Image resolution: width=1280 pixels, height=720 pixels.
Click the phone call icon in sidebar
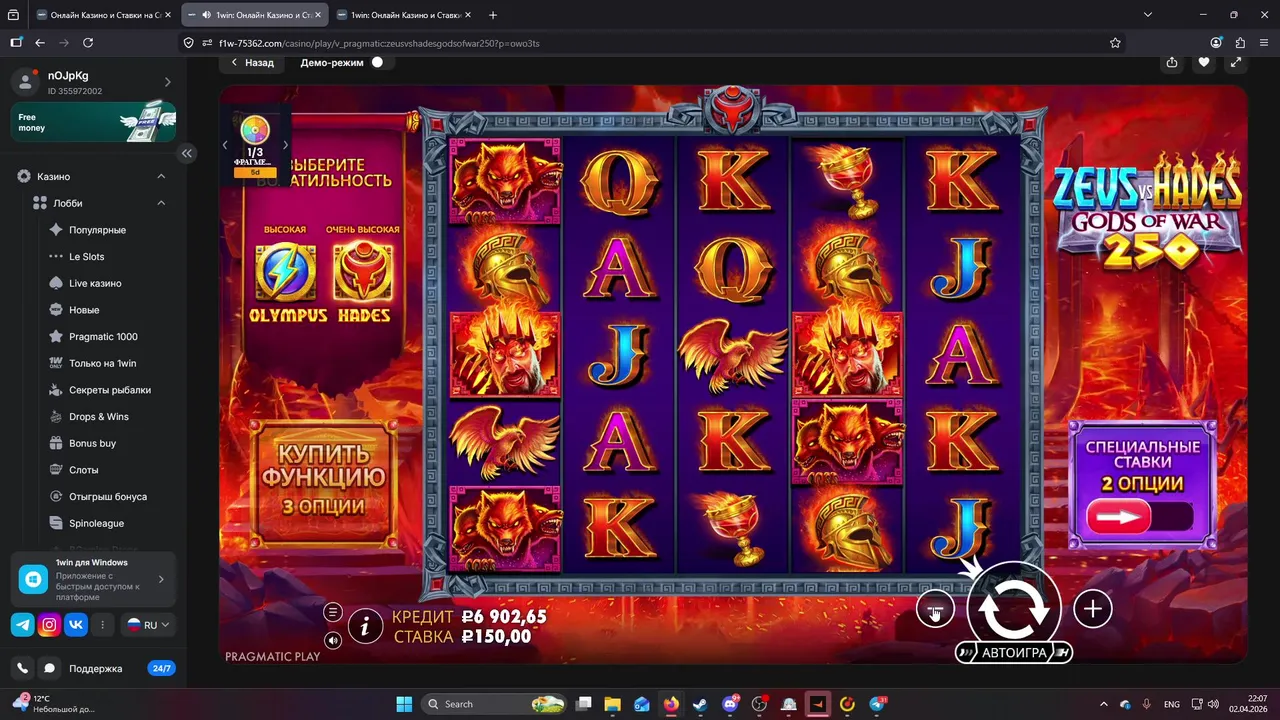coord(22,668)
